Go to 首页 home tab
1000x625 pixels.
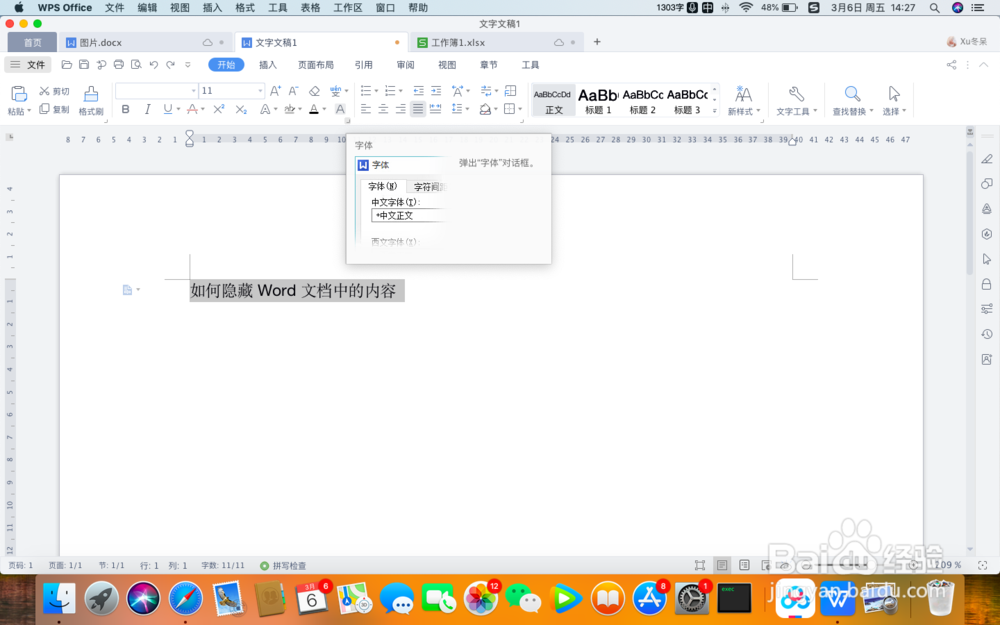pyautogui.click(x=33, y=42)
